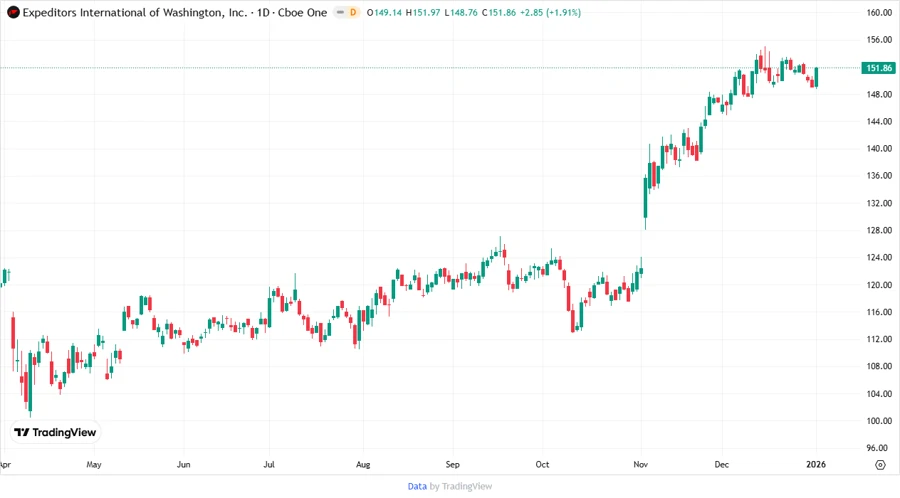
Task: Click the 112.00 price axis label
Action: pos(879,339)
